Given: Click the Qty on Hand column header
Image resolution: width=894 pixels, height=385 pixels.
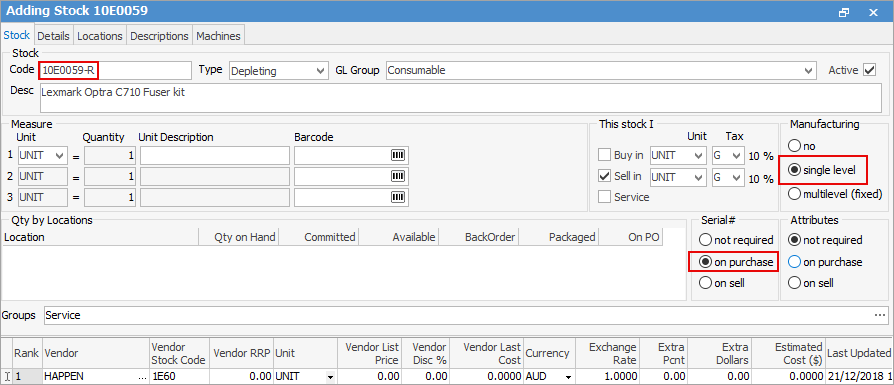Looking at the screenshot, I should point(238,237).
